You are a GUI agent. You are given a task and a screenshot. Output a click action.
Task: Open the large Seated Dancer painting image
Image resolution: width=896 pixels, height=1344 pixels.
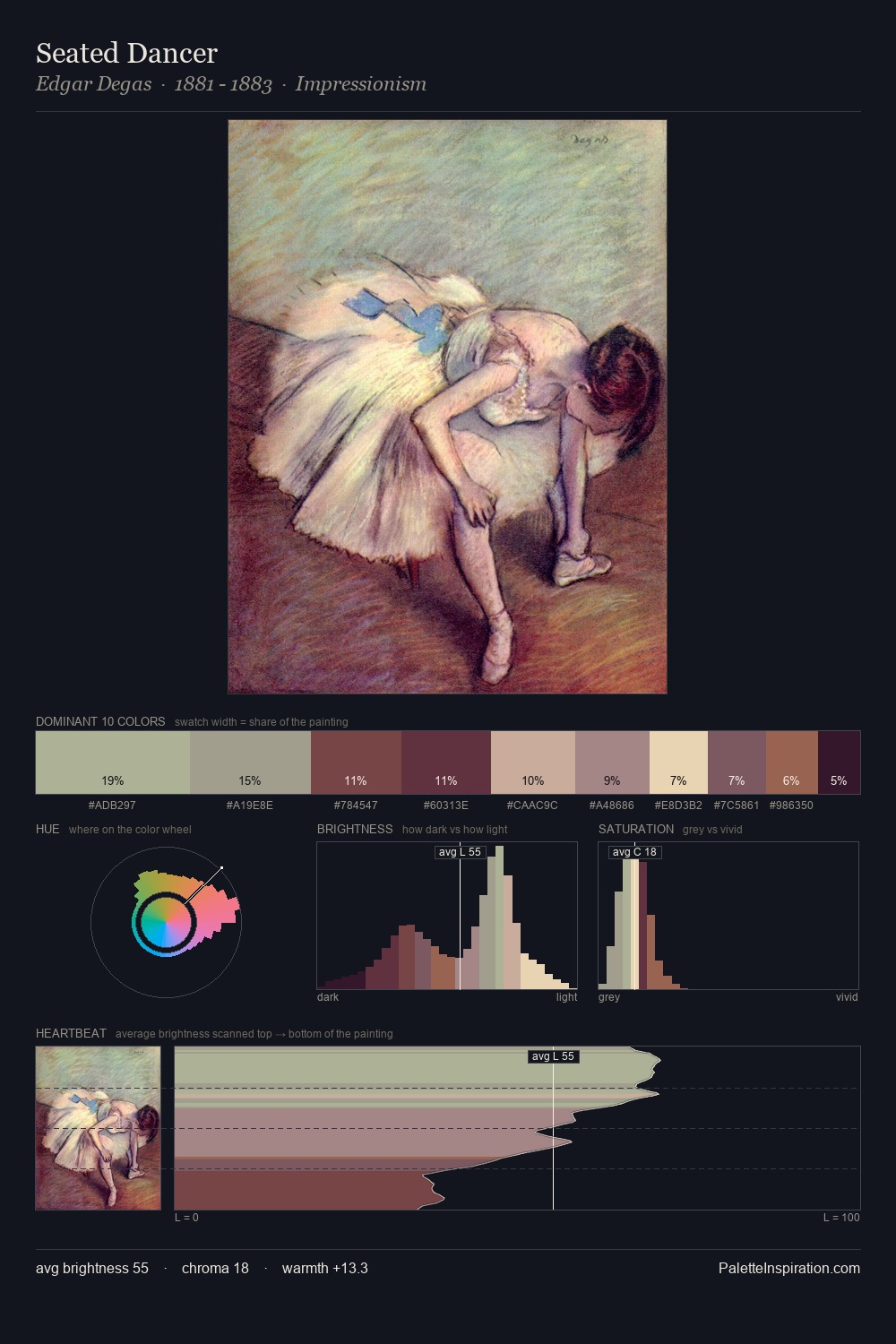pos(447,407)
